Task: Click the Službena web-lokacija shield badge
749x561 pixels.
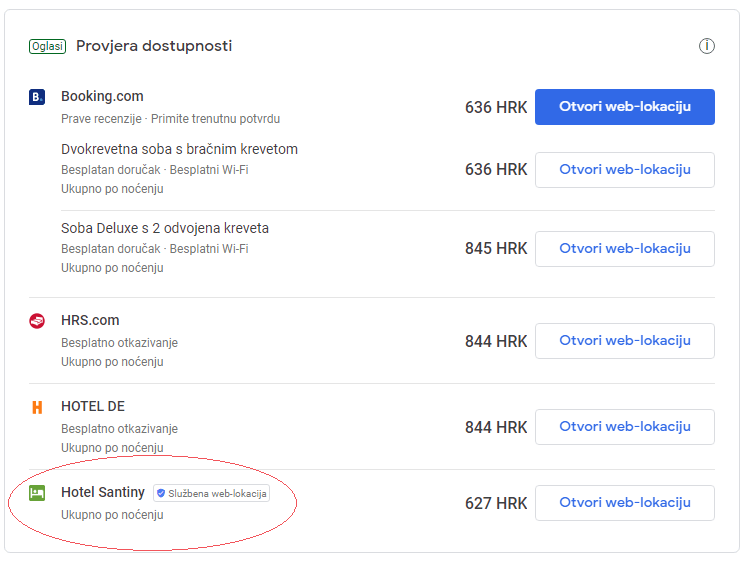Action: [211, 493]
